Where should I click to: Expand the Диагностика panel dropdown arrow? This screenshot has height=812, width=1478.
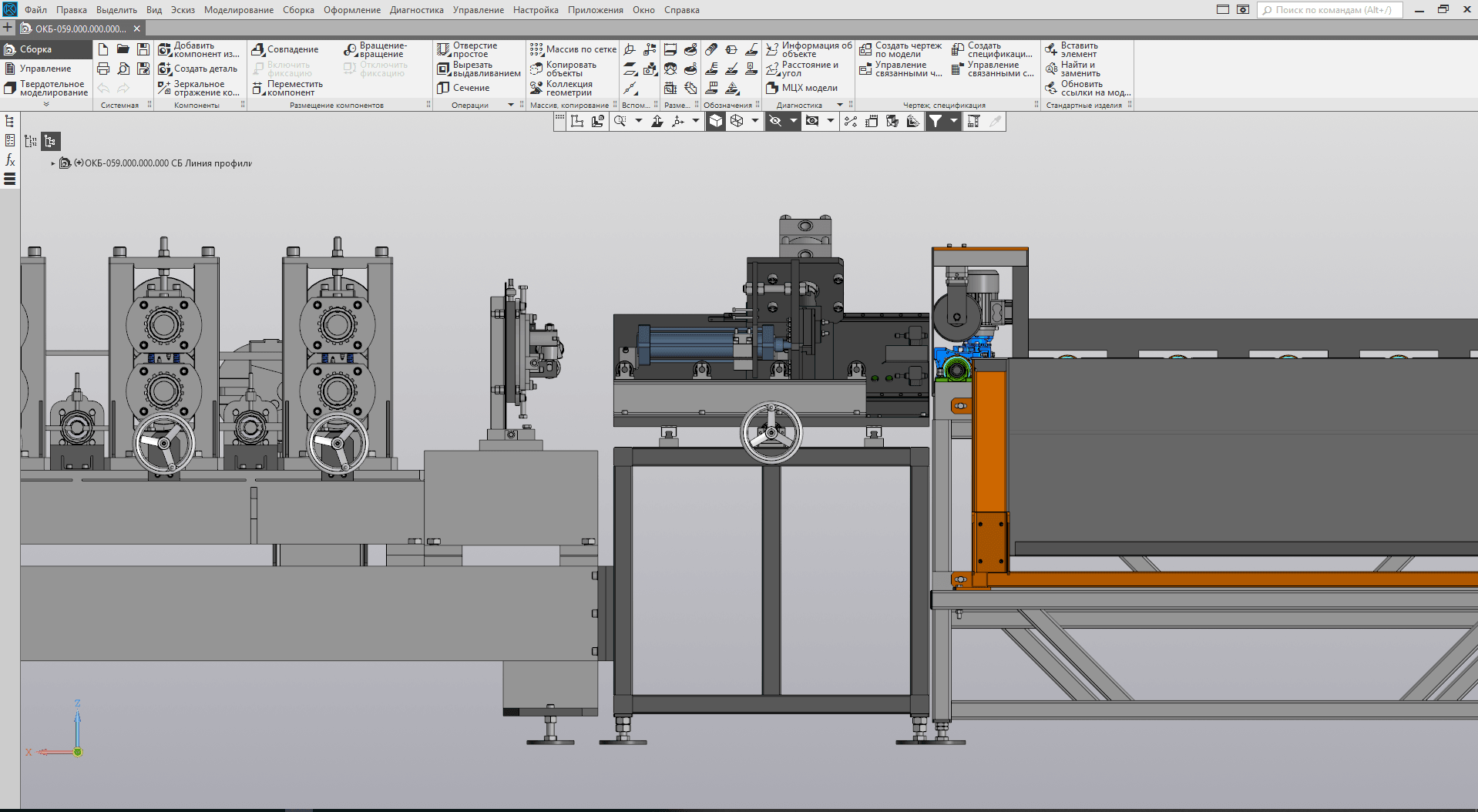(840, 105)
